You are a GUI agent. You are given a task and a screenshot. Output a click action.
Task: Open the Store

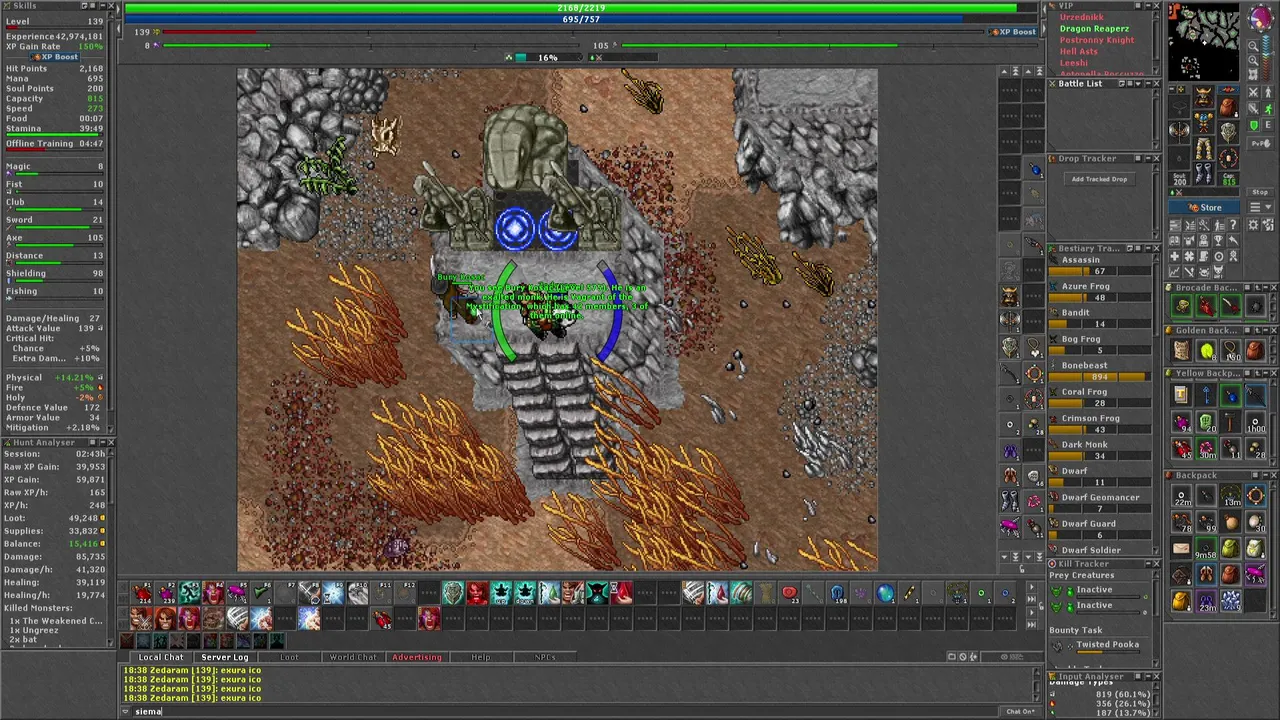(1203, 207)
